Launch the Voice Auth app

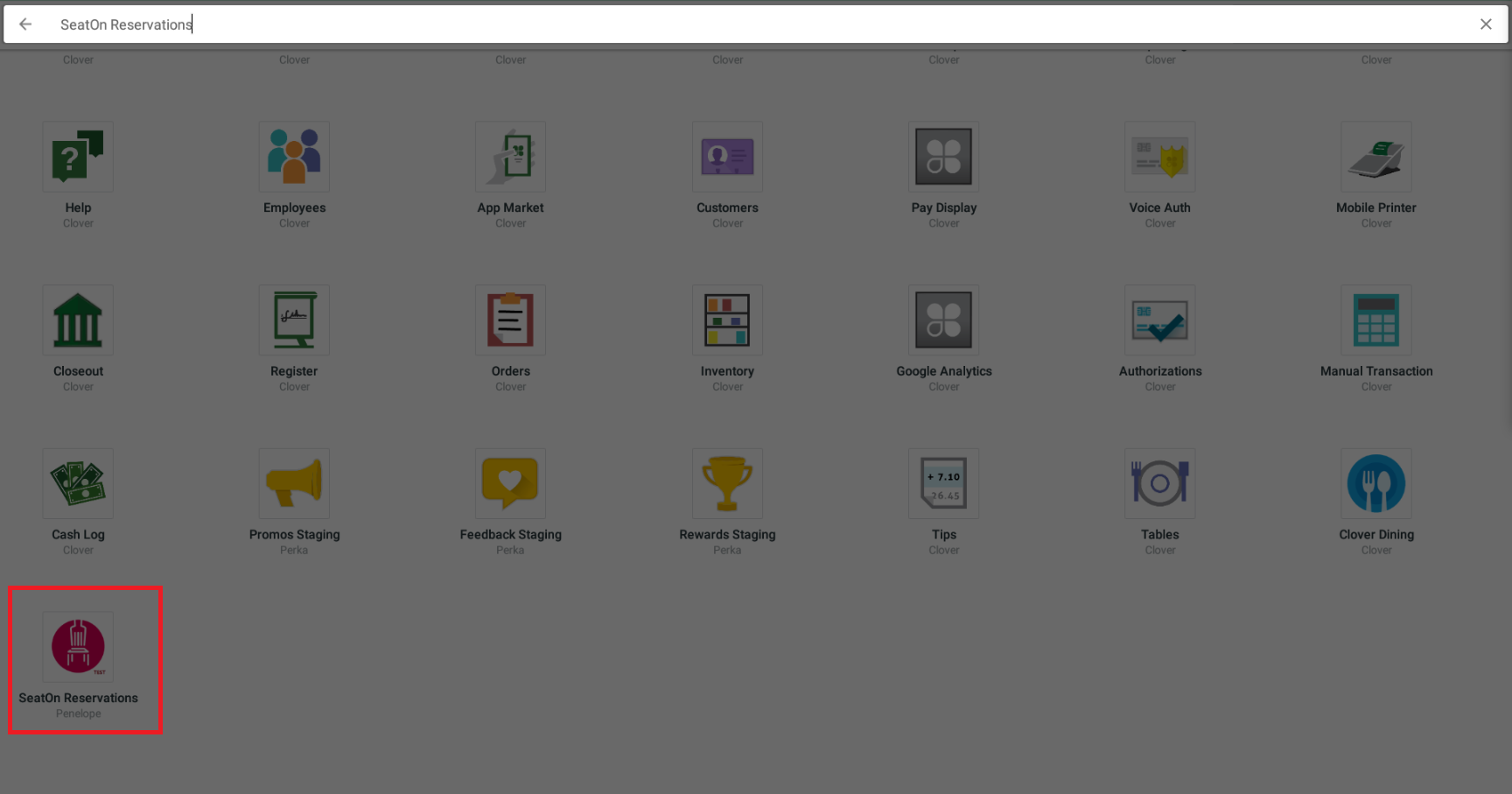[1159, 157]
